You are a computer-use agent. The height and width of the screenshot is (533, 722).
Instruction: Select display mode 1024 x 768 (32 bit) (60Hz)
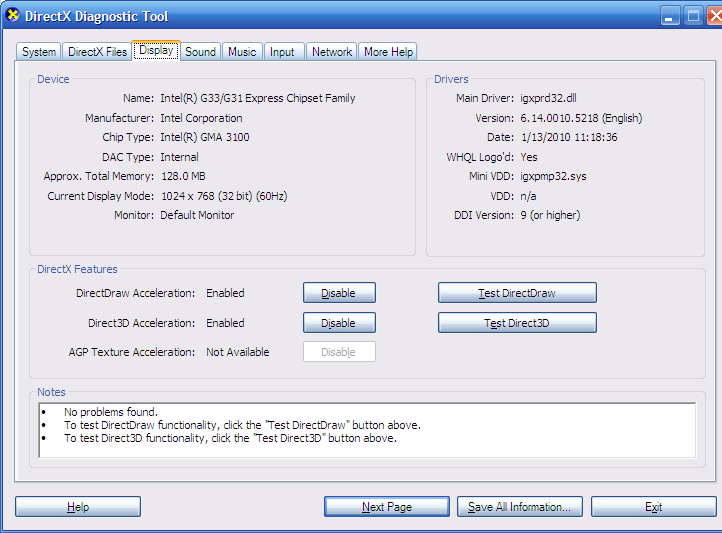(x=224, y=196)
